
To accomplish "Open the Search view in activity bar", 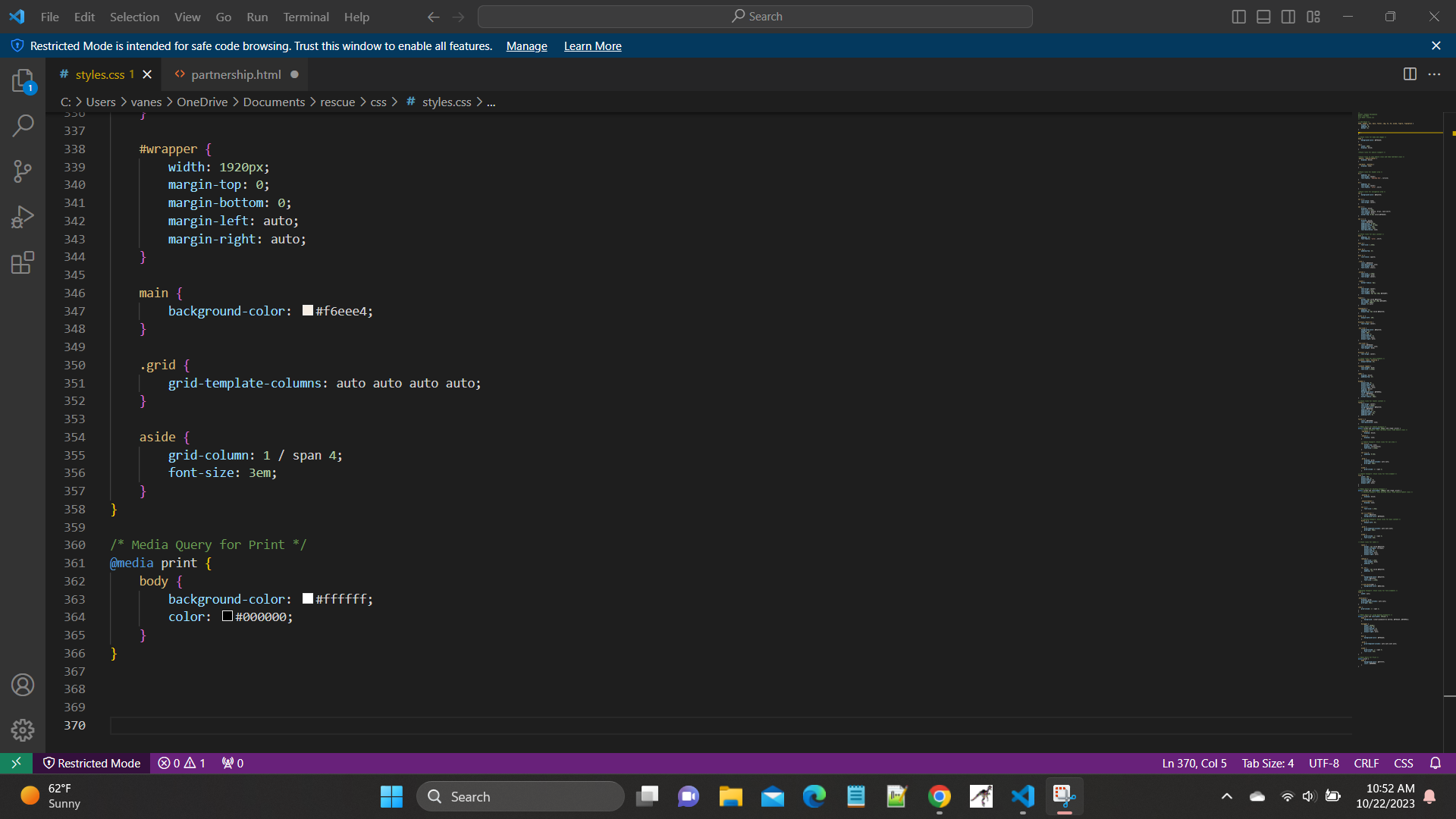I will (x=23, y=125).
